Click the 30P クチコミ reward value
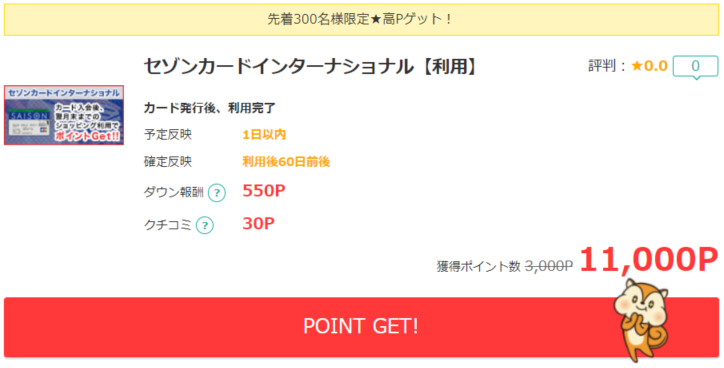Screen dimensions: 724x368 (258, 223)
